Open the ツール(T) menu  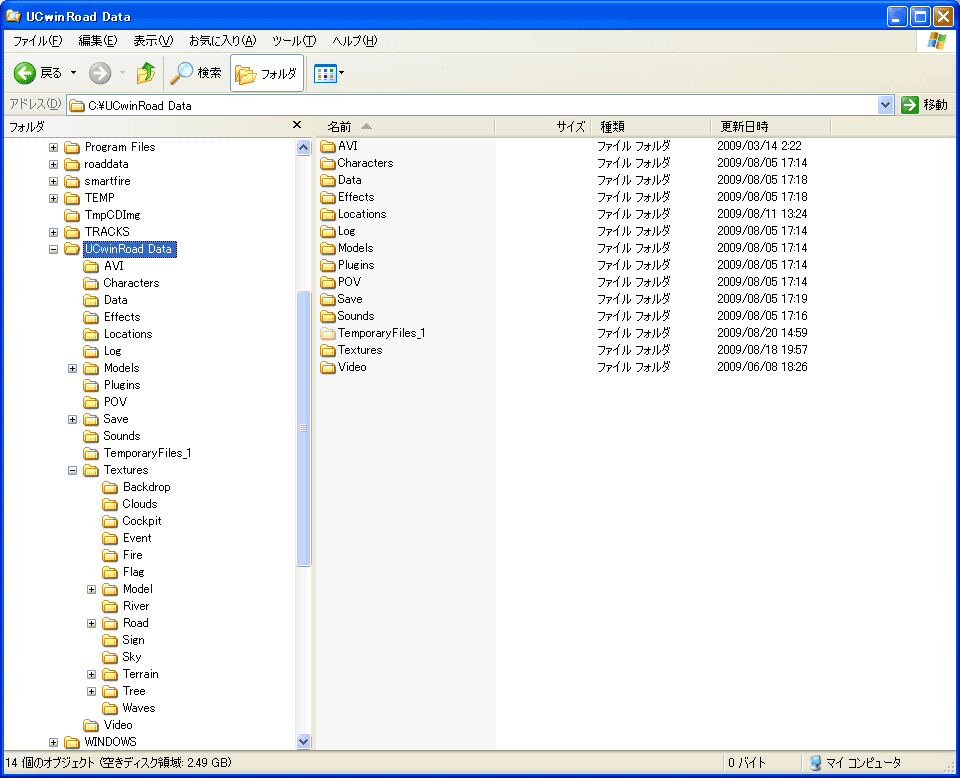coord(294,41)
